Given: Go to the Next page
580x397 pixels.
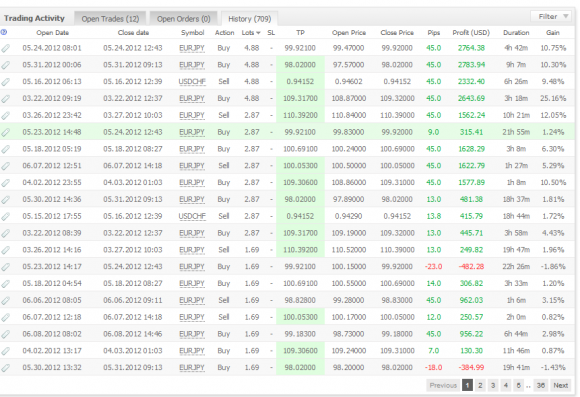Looking at the screenshot, I should pyautogui.click(x=560, y=386).
